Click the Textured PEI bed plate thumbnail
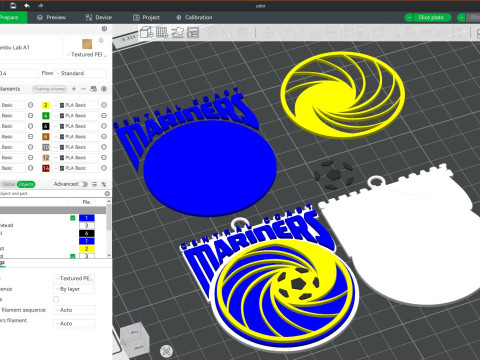This screenshot has height=360, width=480. (x=87, y=44)
